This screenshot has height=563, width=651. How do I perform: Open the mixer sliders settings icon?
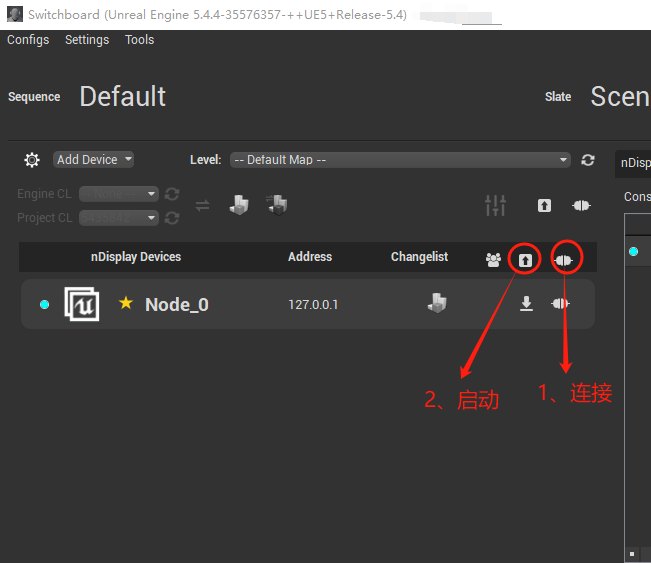pos(495,205)
